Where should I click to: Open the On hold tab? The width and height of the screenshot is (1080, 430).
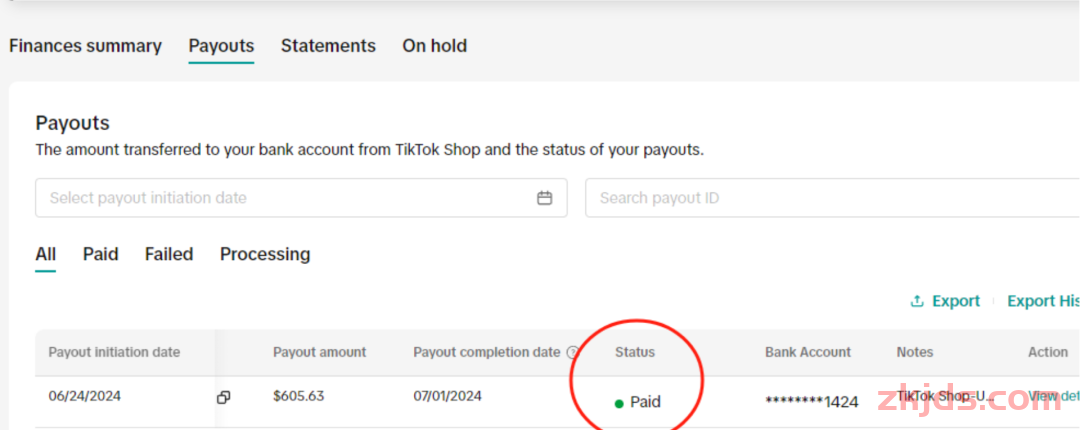[x=435, y=46]
